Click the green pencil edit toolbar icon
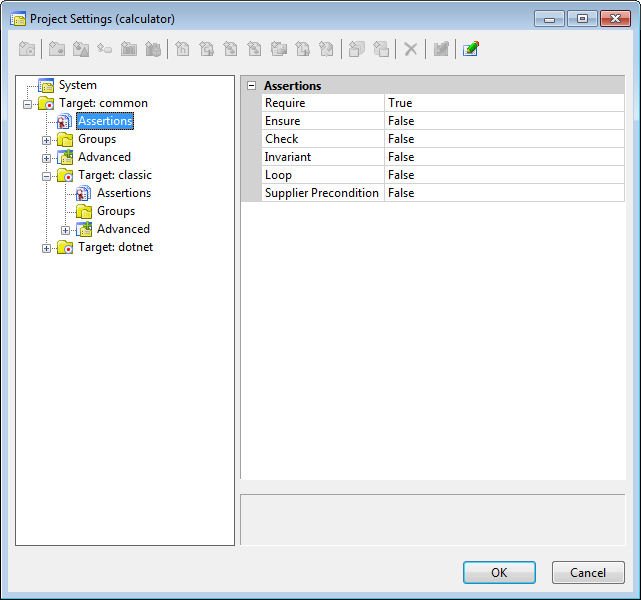Viewport: 641px width, 600px height. point(471,49)
